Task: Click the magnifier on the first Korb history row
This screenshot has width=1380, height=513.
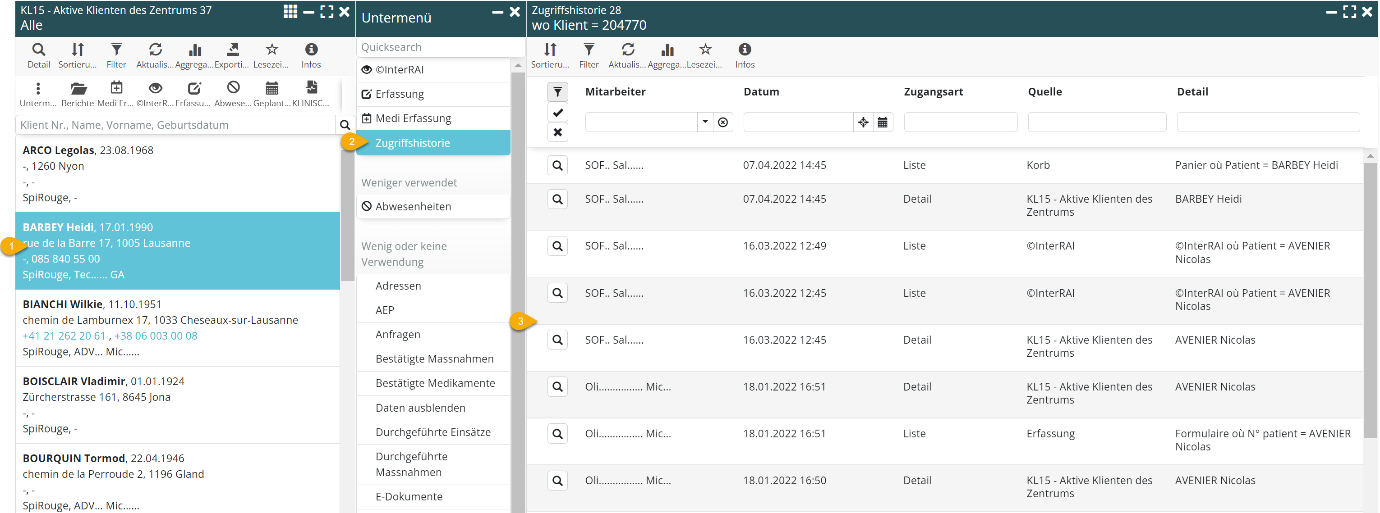Action: (x=557, y=166)
